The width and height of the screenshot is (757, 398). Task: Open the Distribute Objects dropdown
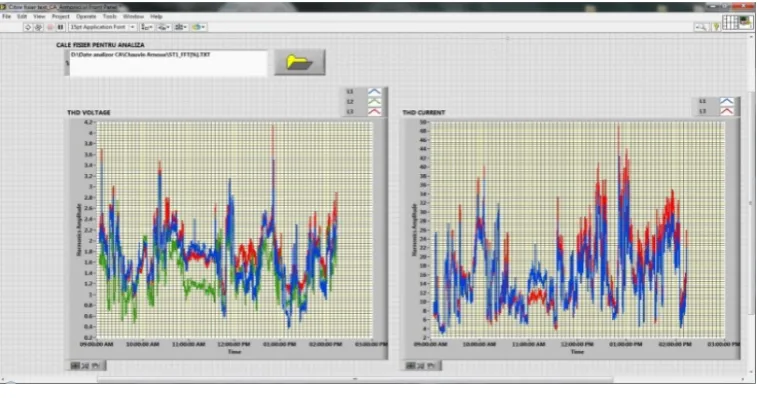(163, 27)
